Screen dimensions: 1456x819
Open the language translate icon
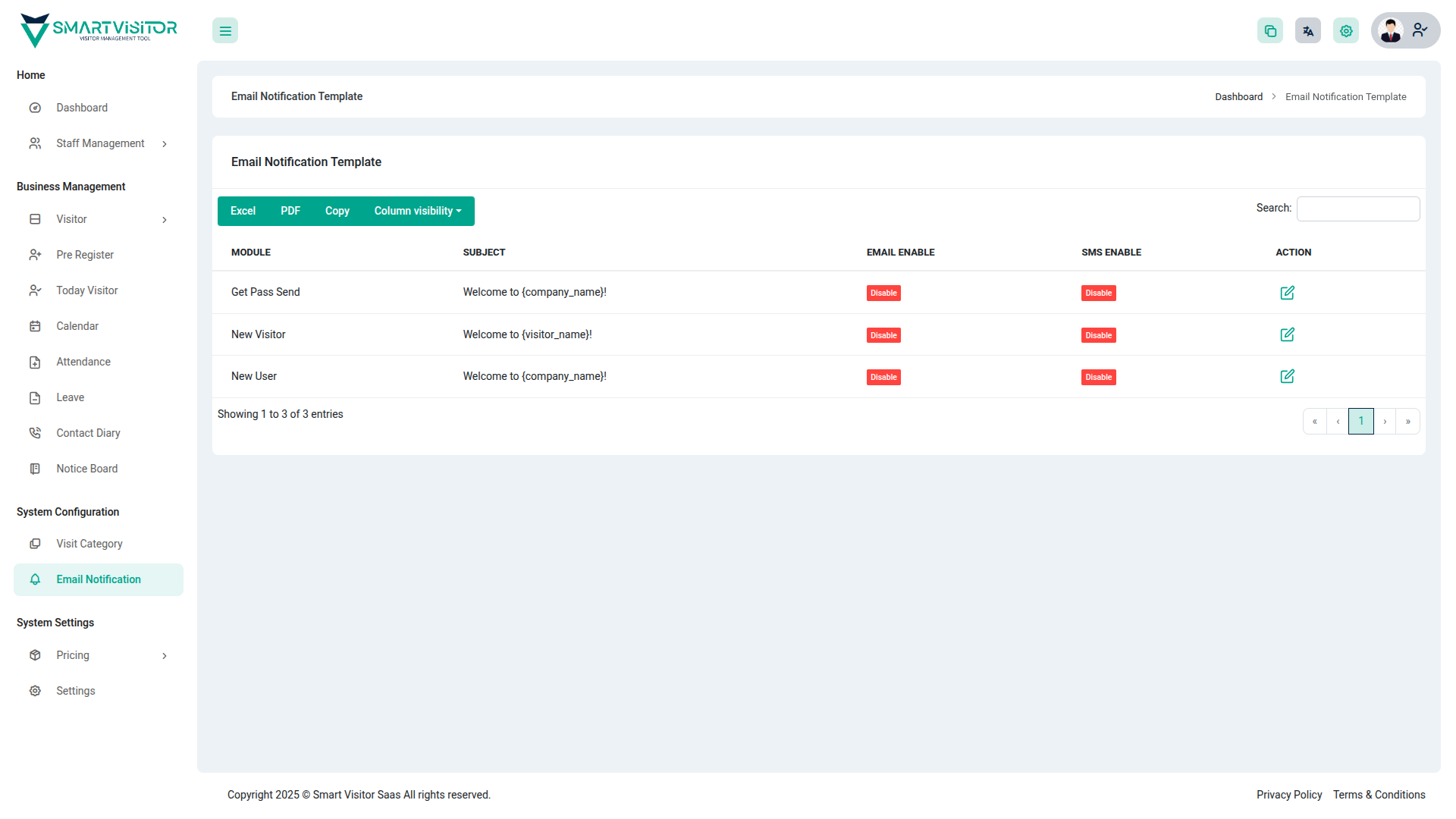1308,31
